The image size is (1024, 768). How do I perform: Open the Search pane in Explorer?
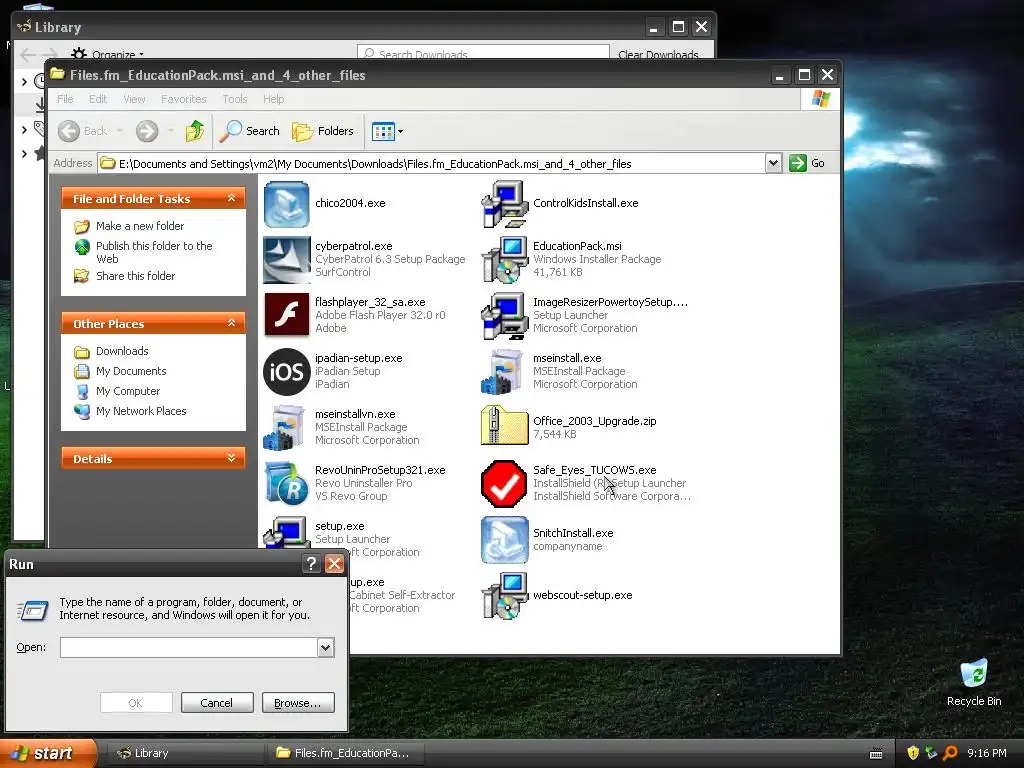(x=250, y=131)
